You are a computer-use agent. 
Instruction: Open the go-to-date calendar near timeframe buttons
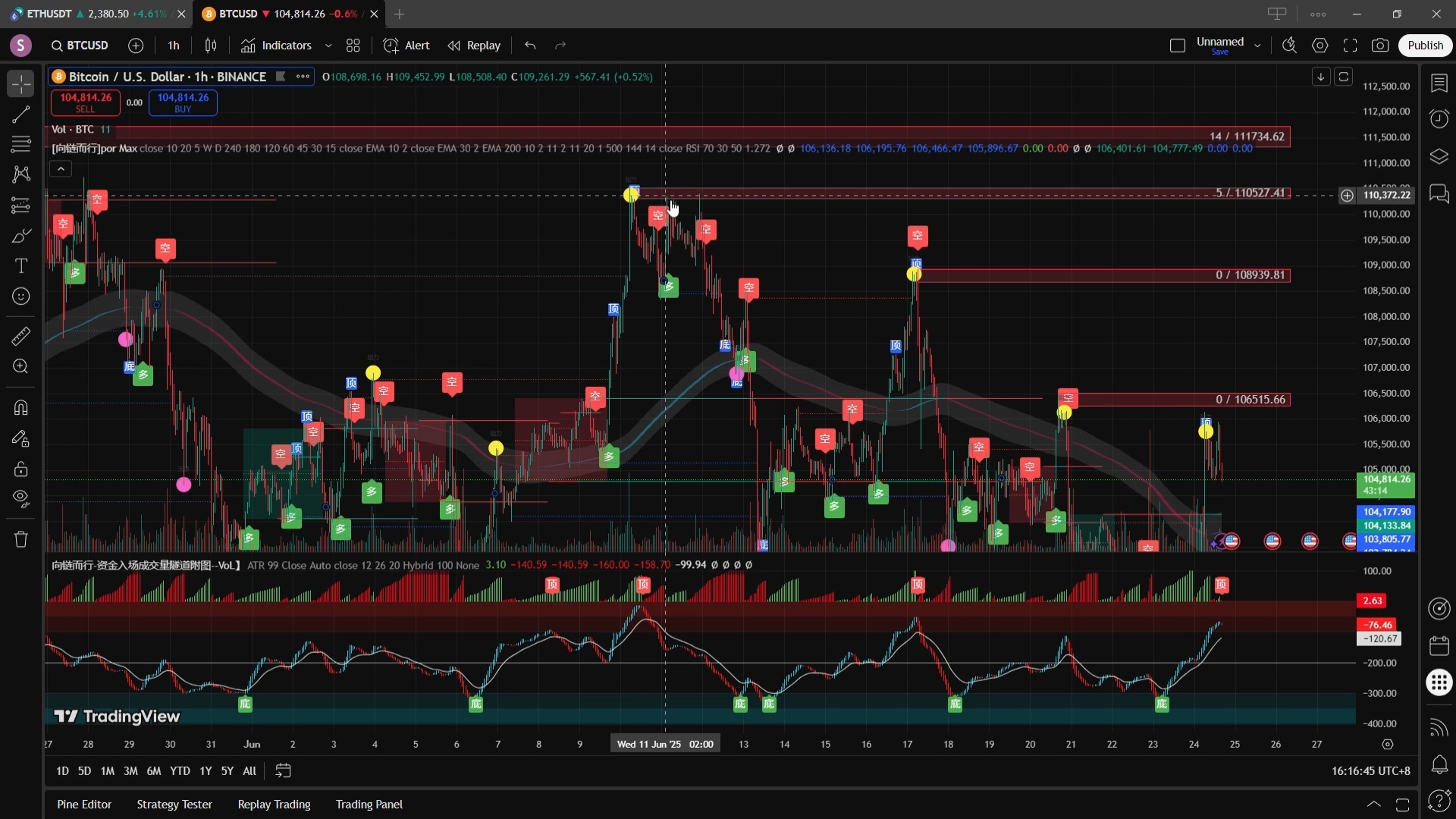pyautogui.click(x=283, y=770)
